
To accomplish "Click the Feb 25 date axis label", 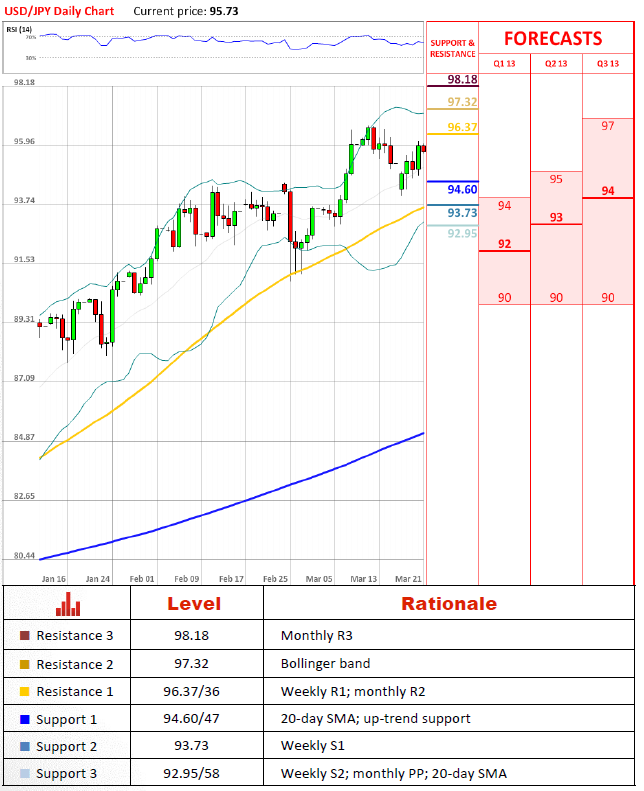I will [x=275, y=579].
